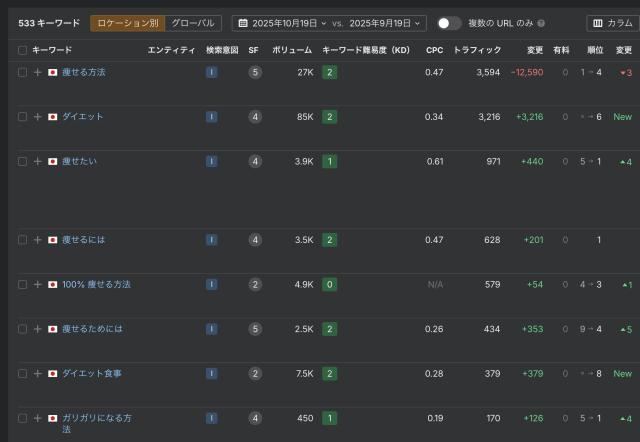Open keyword link 痩せる方法

(84, 72)
